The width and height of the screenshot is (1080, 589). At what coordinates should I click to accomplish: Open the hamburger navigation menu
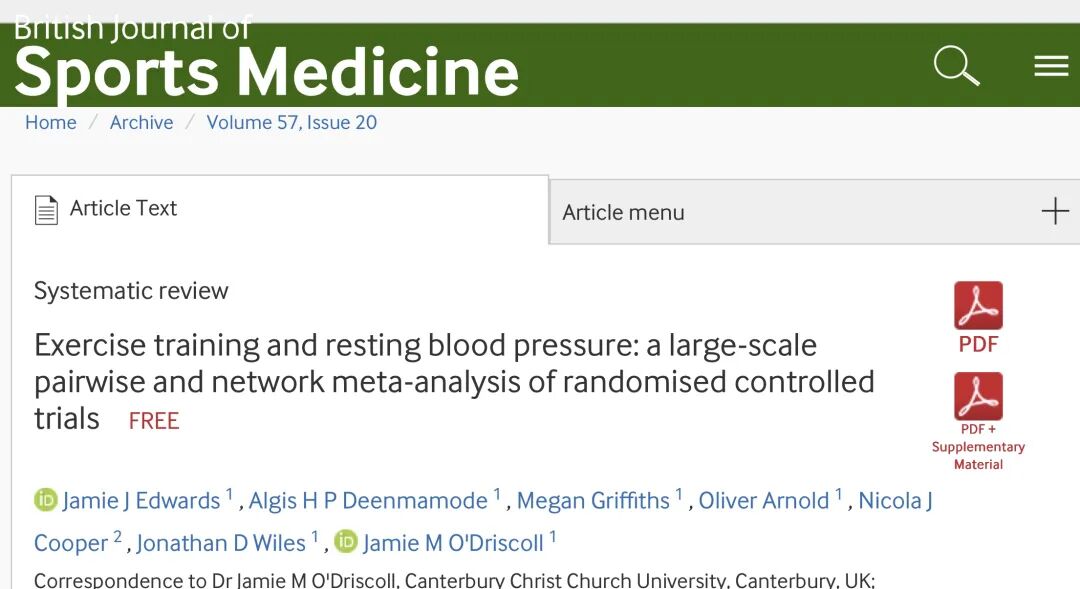1051,66
